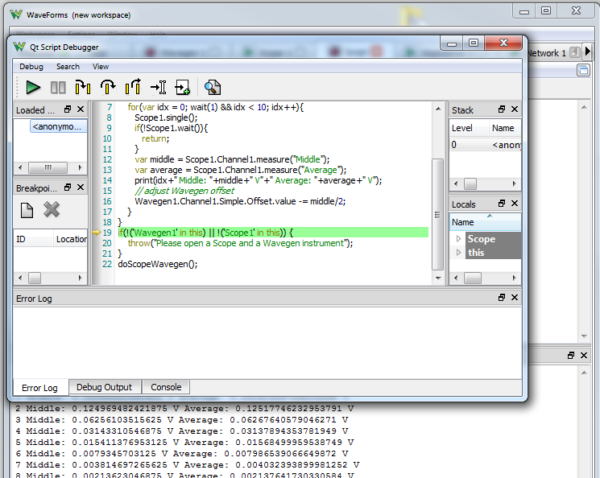The width and height of the screenshot is (600, 478).
Task: Click the Name column header in Stack
Action: click(505, 128)
